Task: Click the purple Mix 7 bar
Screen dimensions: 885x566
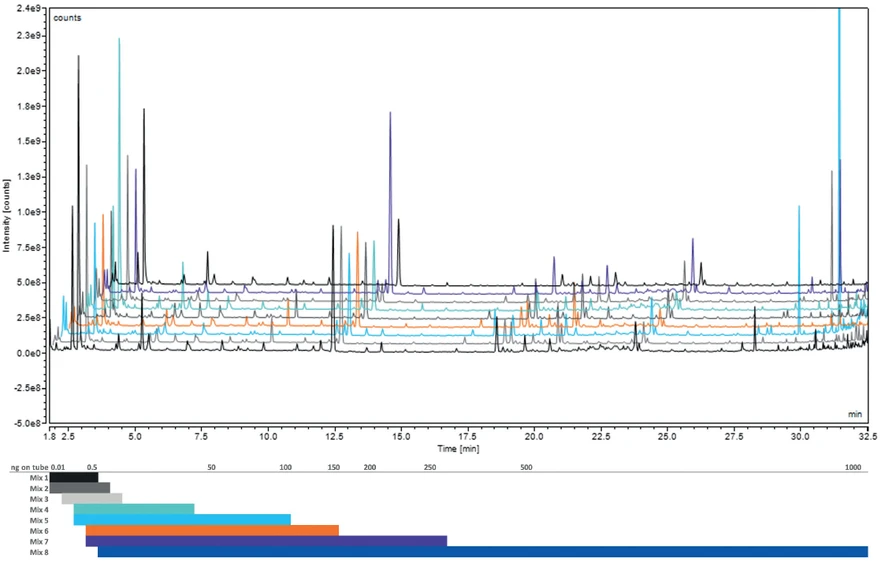Action: (266, 541)
